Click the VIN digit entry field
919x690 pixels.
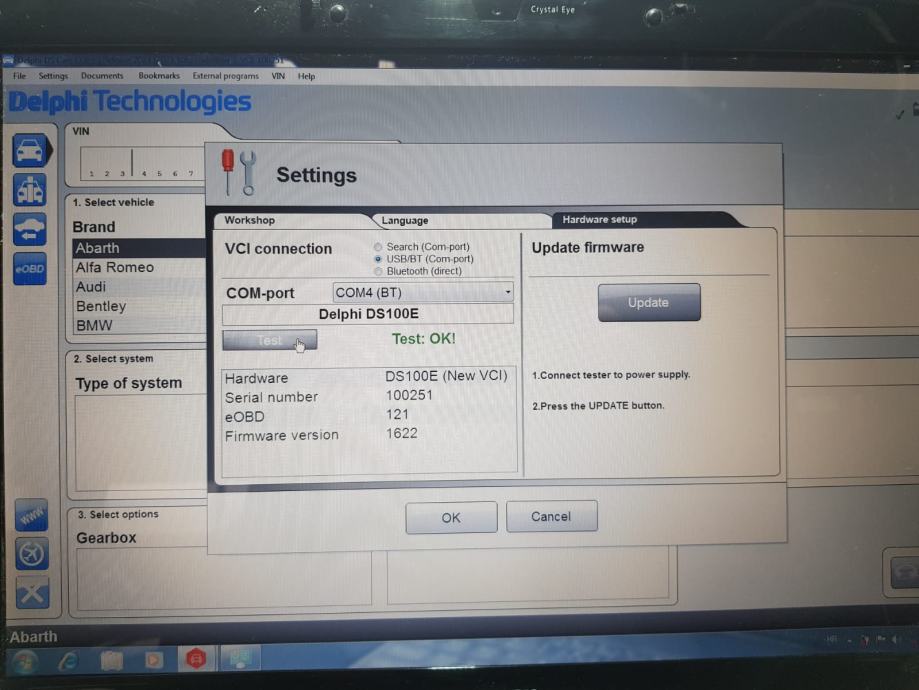tap(143, 163)
